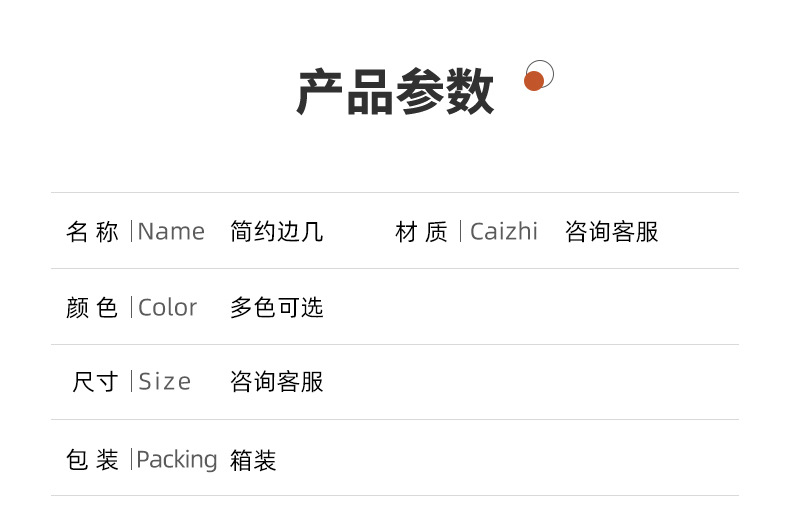Select the 简约边几 product name value

(x=276, y=232)
